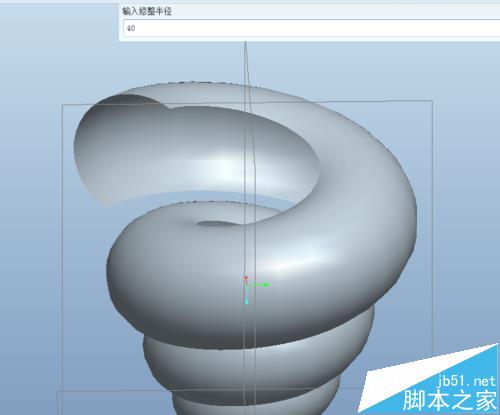Click the small dark hollow at the spiral center
500x415 pixels.
coord(217,224)
